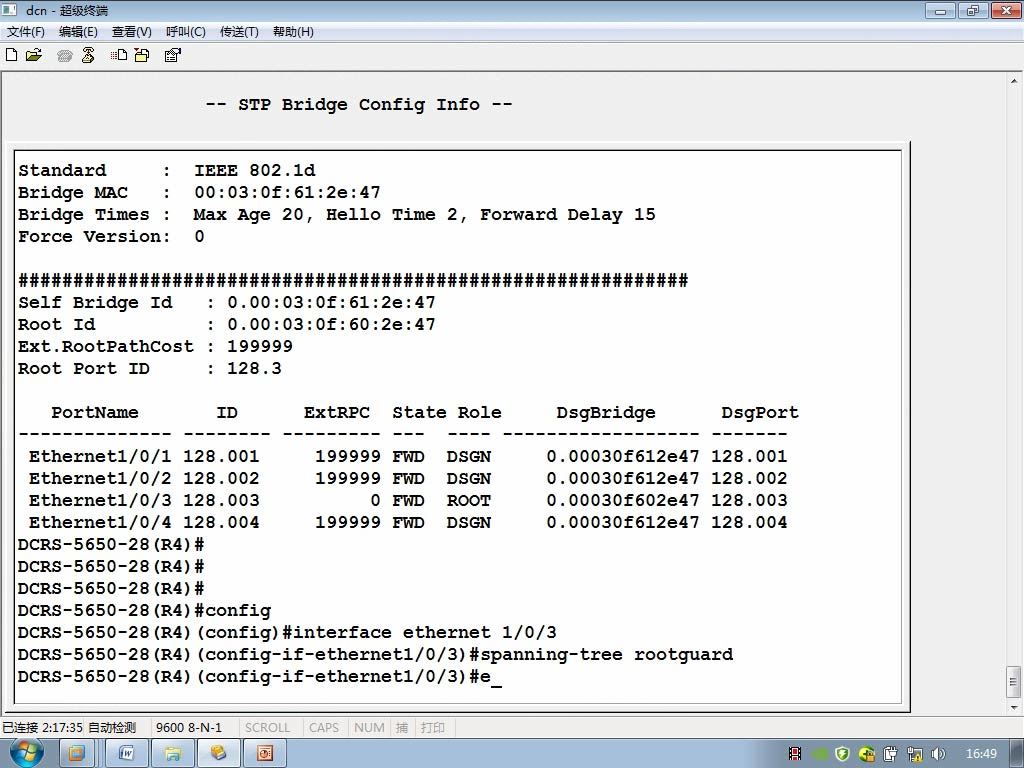Click the vertical scrollbar thumb
This screenshot has height=768, width=1024.
(x=1014, y=682)
